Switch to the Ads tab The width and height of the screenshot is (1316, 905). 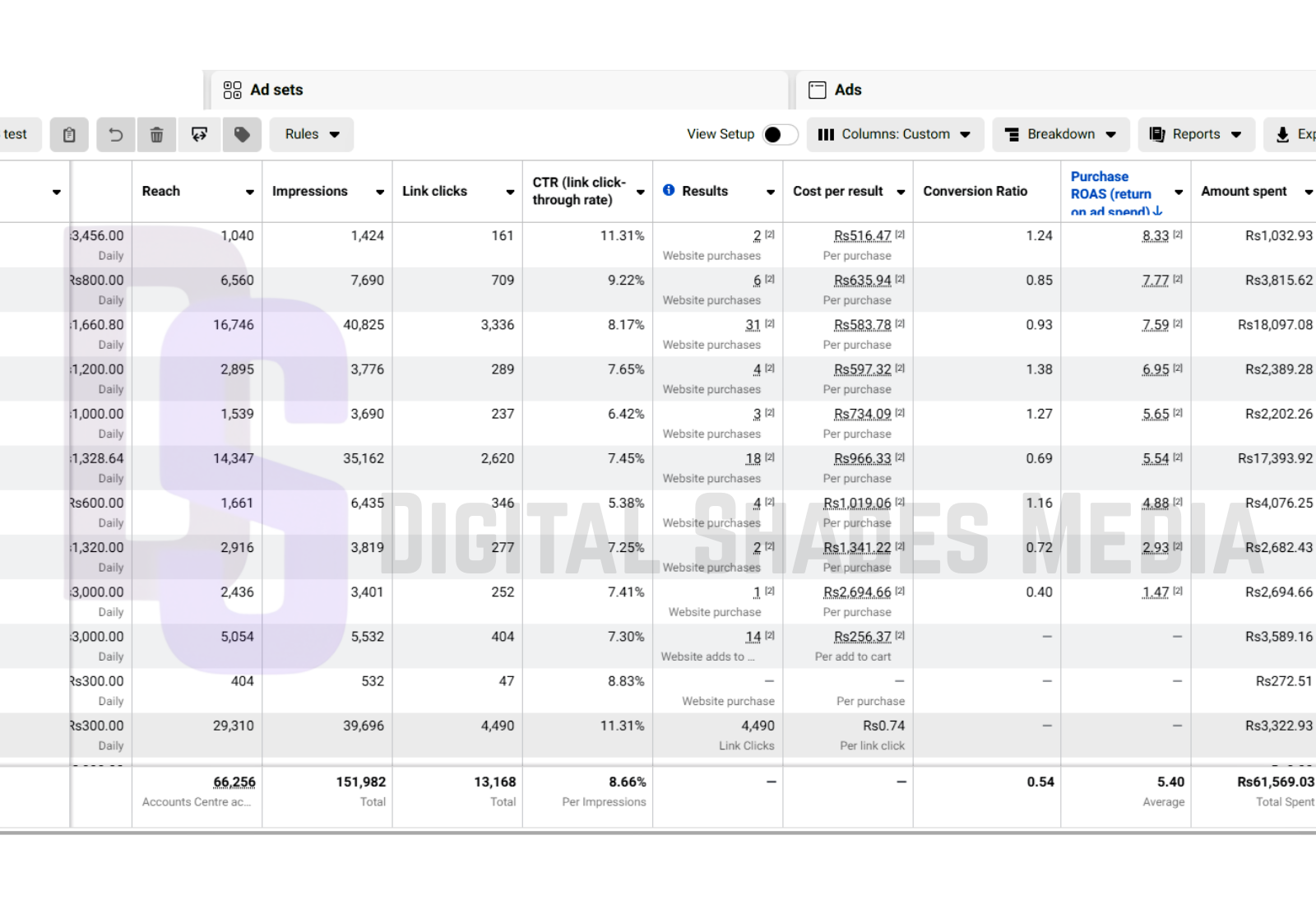point(847,90)
